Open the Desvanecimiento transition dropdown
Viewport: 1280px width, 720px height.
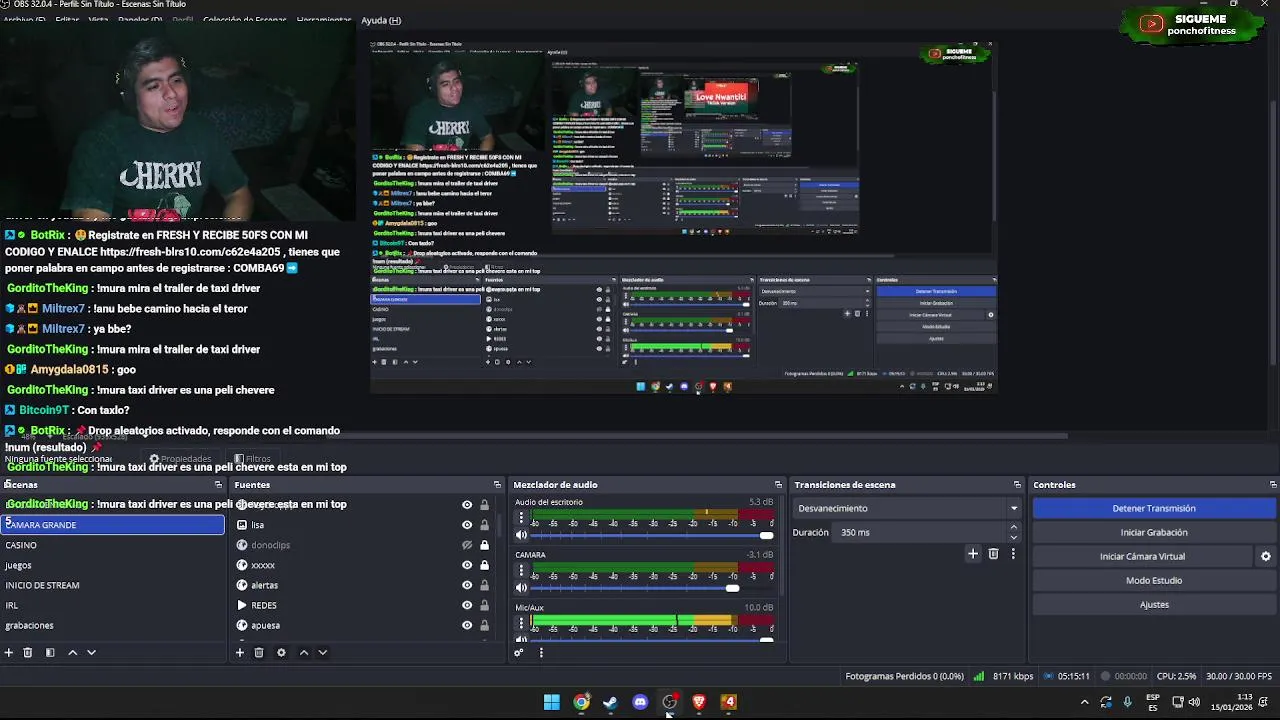(907, 508)
